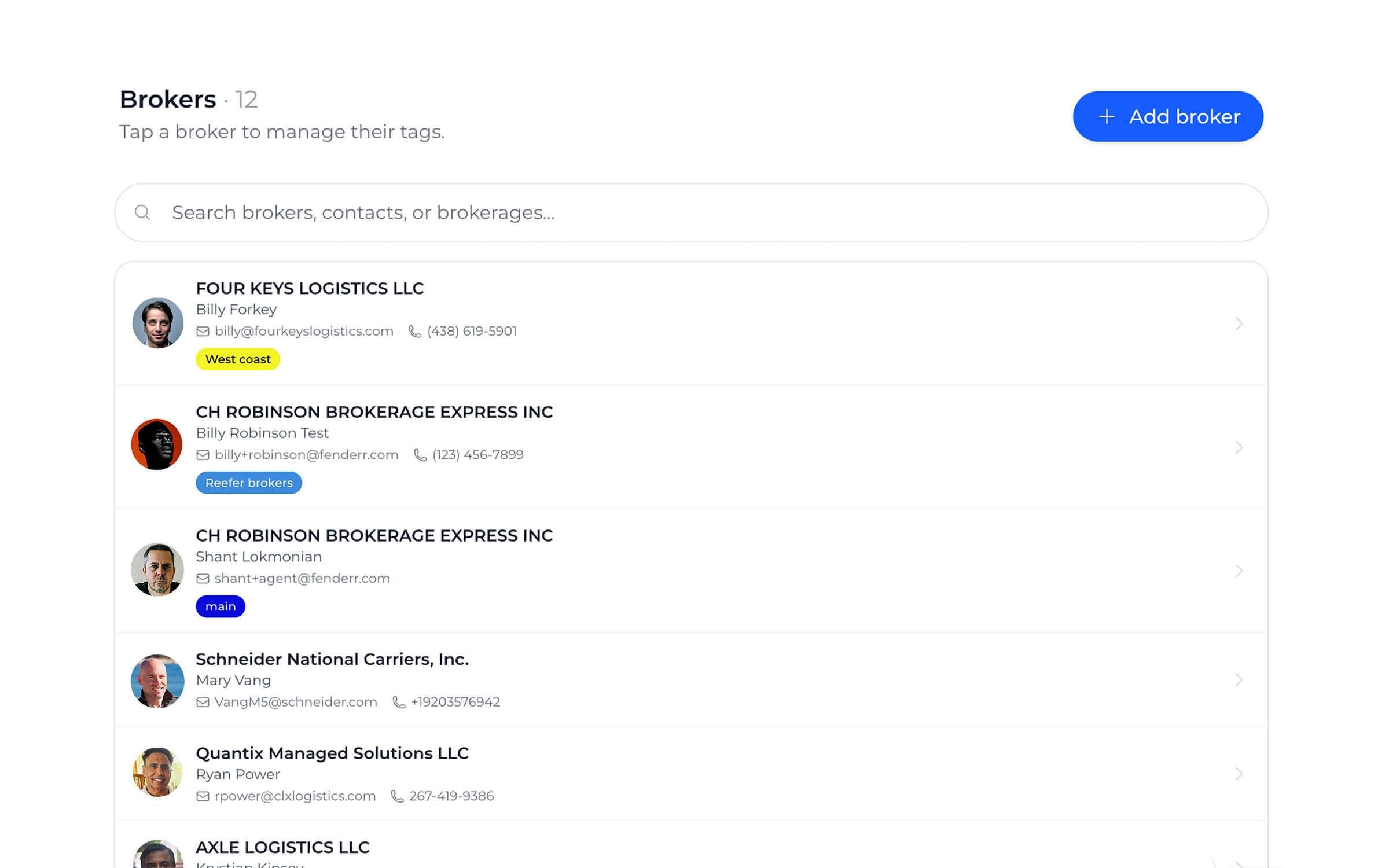This screenshot has width=1389, height=868.
Task: Call number 267-419-9386
Action: click(x=451, y=796)
